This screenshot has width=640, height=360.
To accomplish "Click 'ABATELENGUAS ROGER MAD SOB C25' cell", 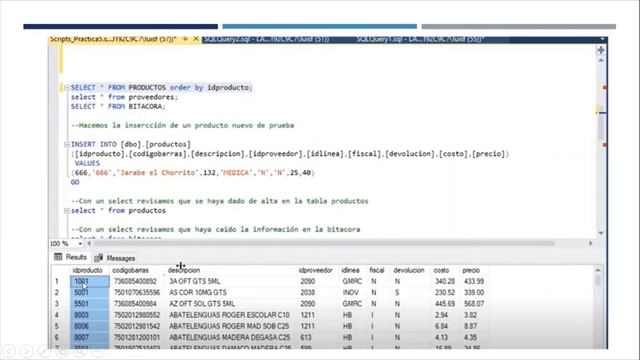I will pyautogui.click(x=229, y=326).
